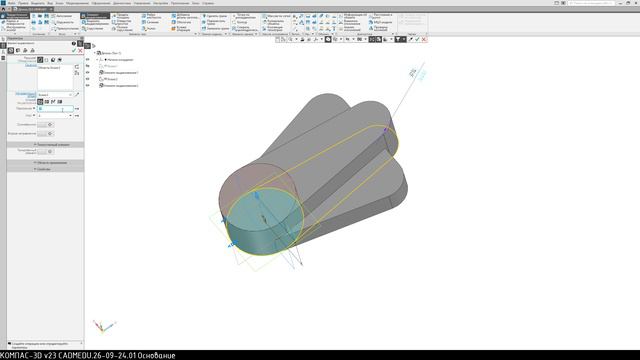Choose the first Результат option icon

tap(40, 60)
